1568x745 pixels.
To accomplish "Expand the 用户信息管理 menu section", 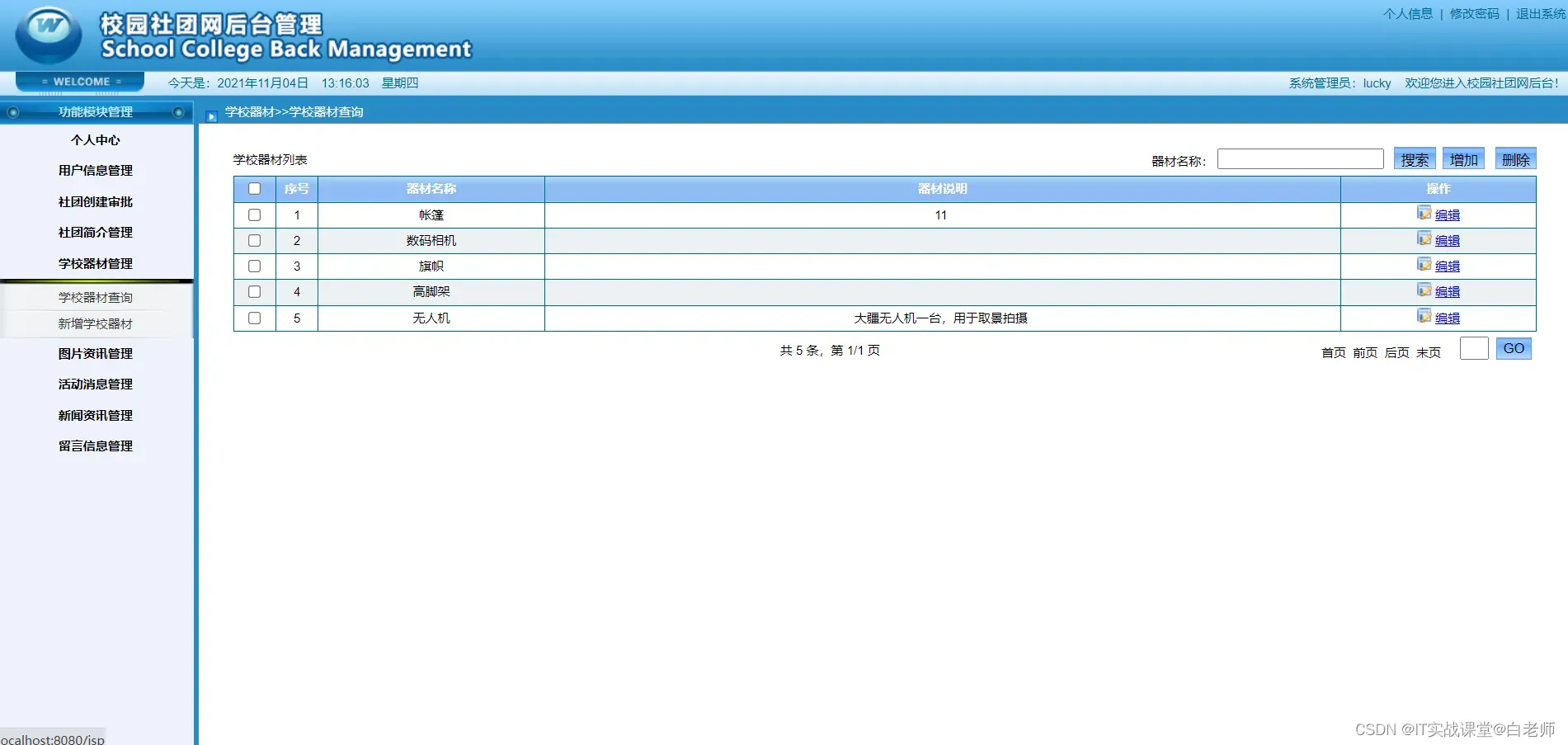I will pos(96,171).
